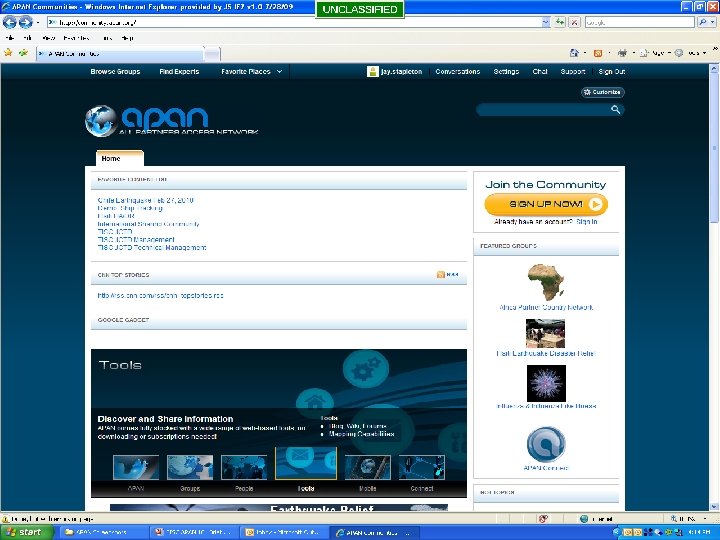Click the Internet zone globe in status bar

(x=584, y=518)
